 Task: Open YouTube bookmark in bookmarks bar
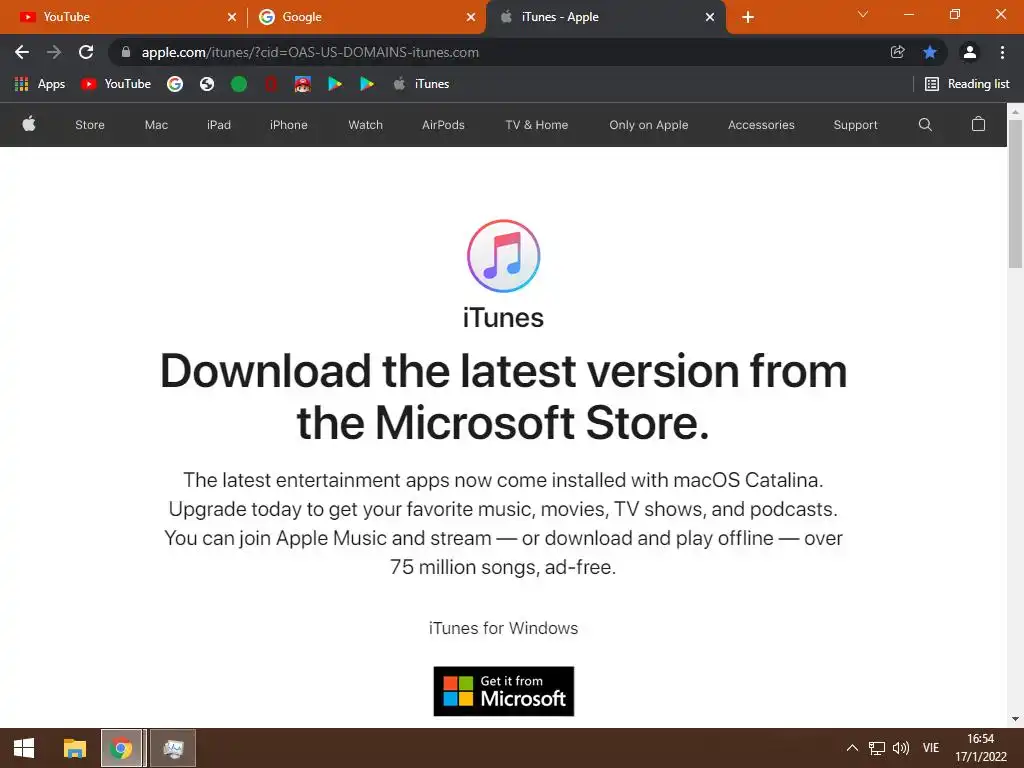[x=116, y=84]
